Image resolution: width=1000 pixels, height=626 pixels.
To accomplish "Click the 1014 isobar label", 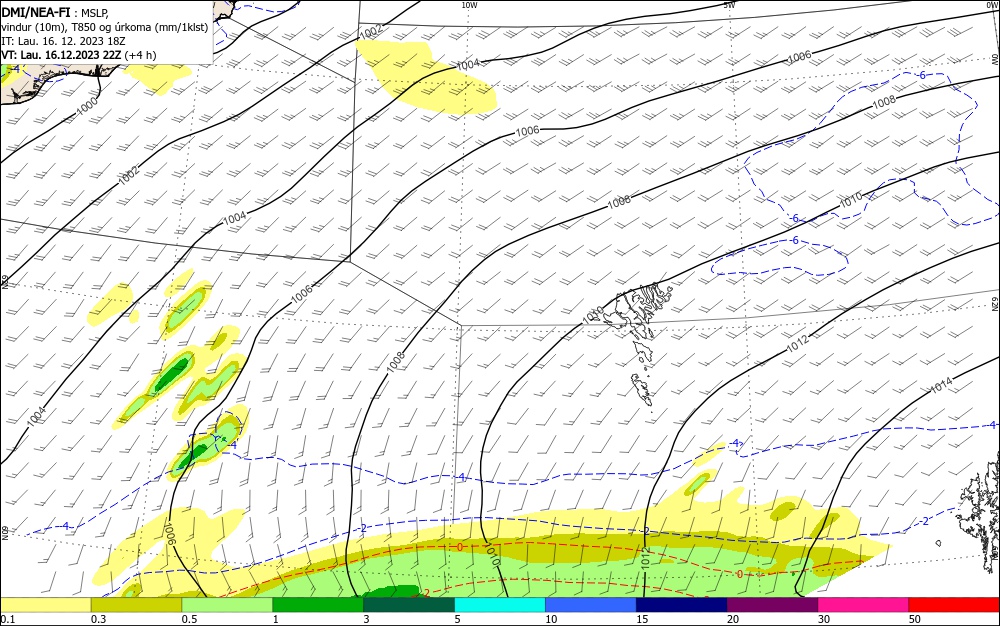I will coord(941,384).
